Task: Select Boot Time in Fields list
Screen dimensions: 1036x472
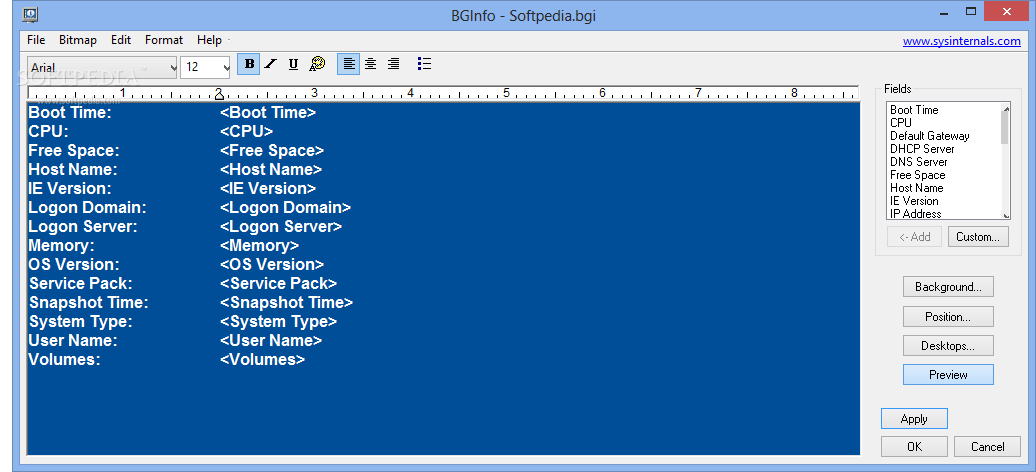Action: click(x=914, y=110)
